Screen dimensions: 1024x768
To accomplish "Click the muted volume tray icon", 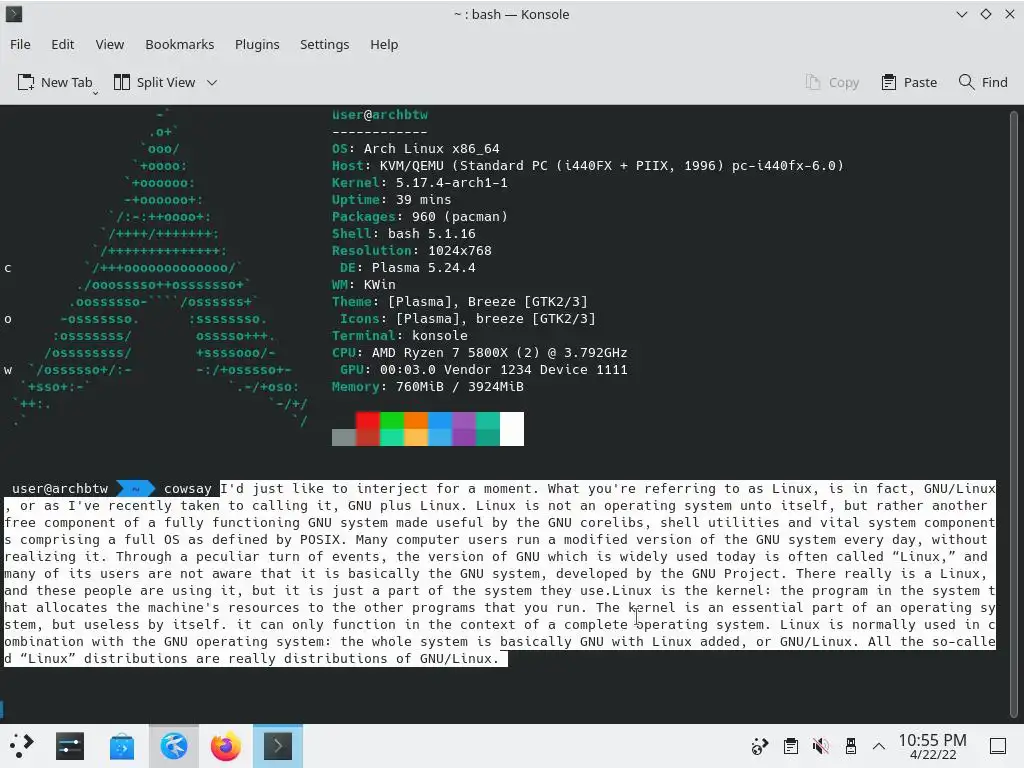I will [x=820, y=746].
